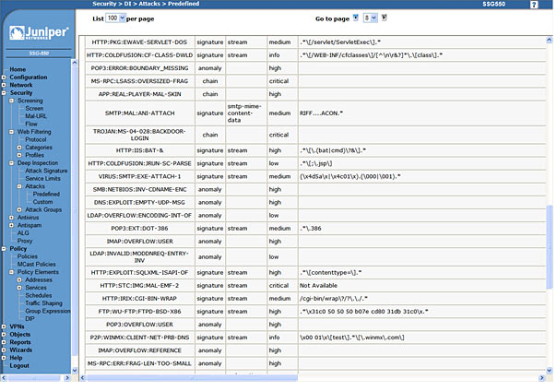Collapse the Deep Inspection tree node

[11, 163]
